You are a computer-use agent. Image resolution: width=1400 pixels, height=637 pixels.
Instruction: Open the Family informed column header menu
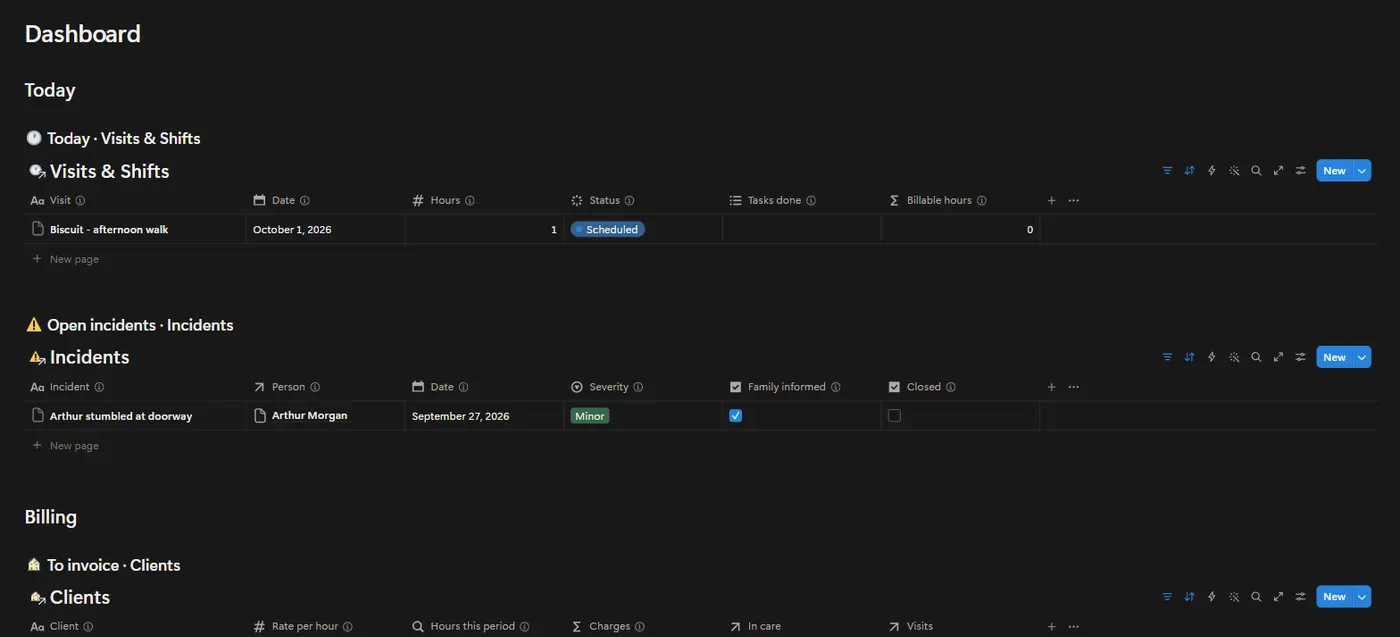785,387
